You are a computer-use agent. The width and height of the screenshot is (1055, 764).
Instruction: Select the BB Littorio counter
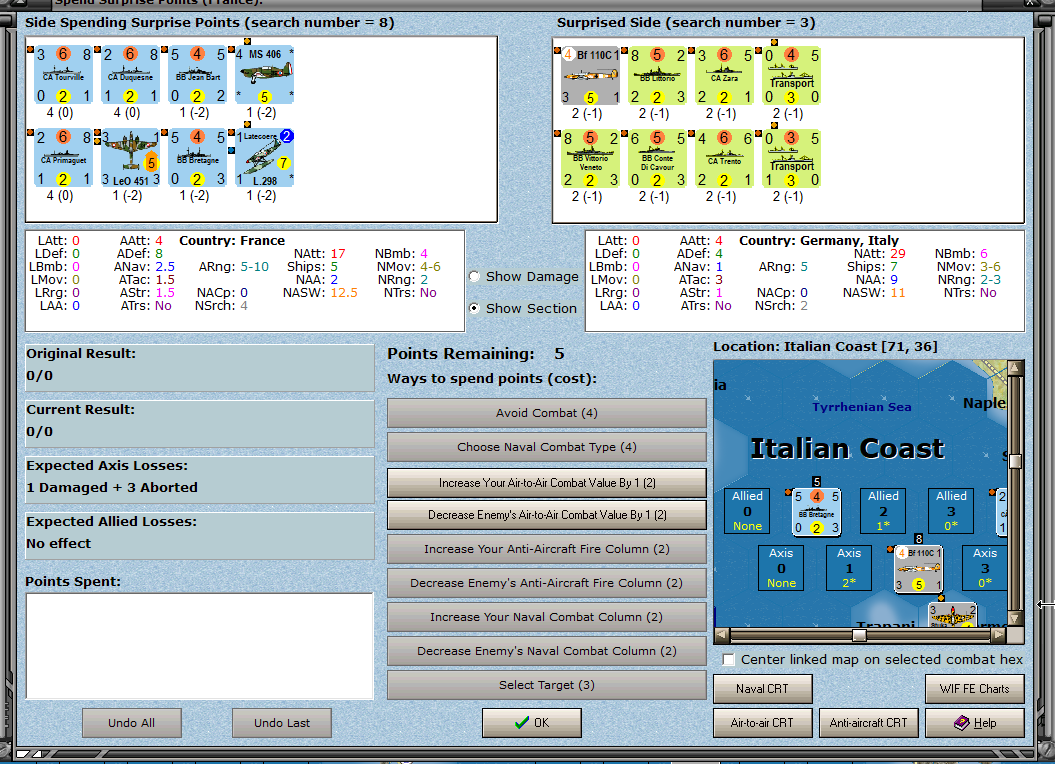click(657, 75)
